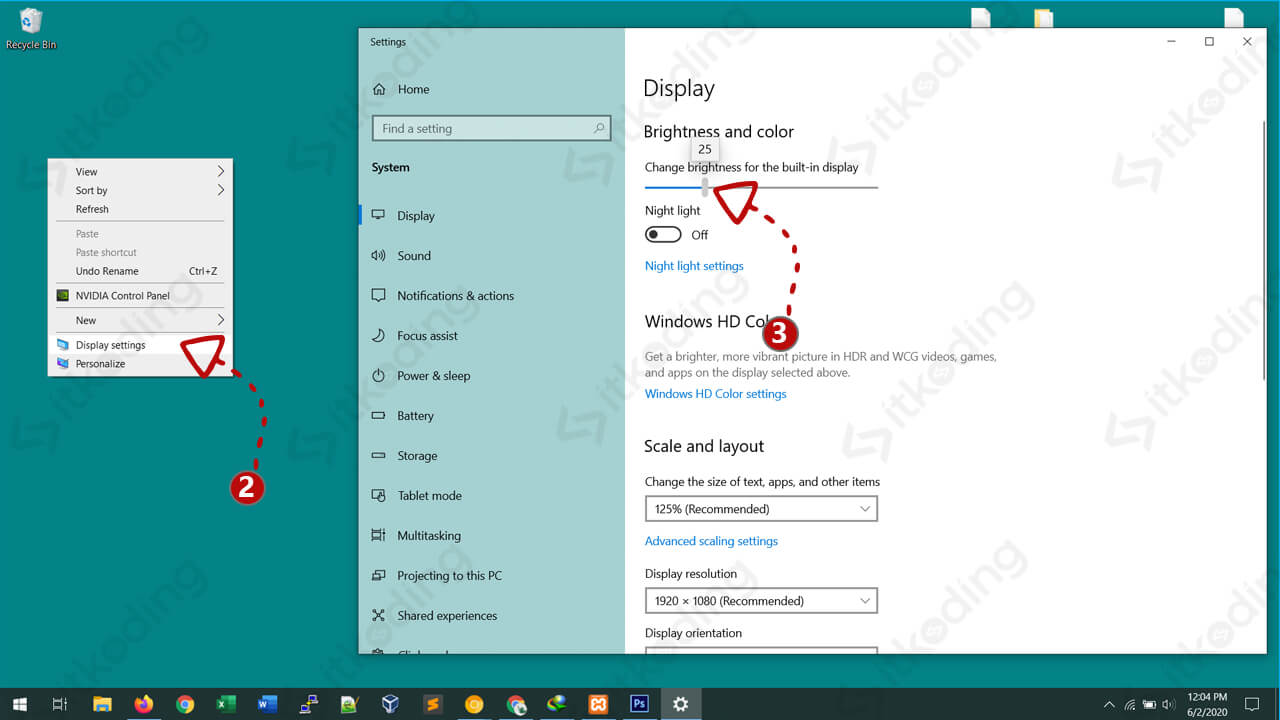This screenshot has width=1280, height=720.
Task: Open VirtualBox from taskbar
Action: point(391,704)
